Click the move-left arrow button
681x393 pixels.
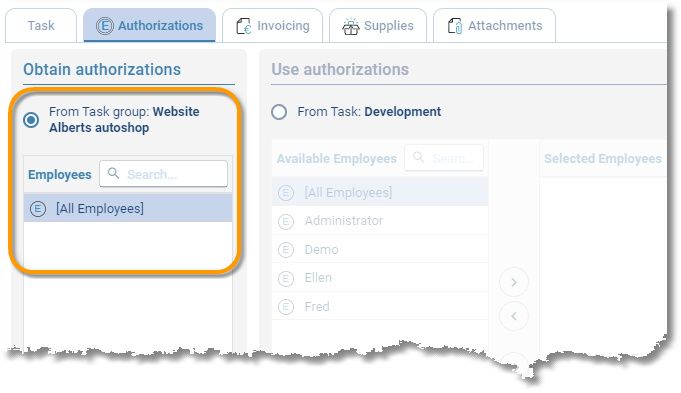tap(514, 316)
